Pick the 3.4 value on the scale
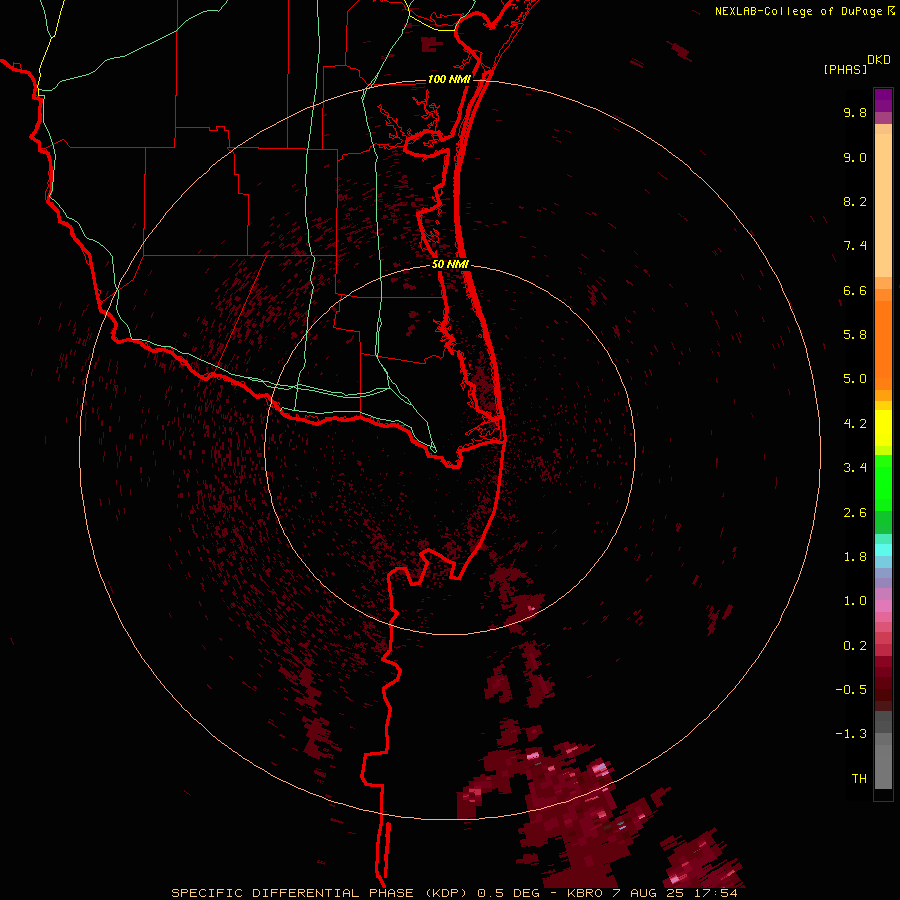900x900 pixels. coord(855,468)
